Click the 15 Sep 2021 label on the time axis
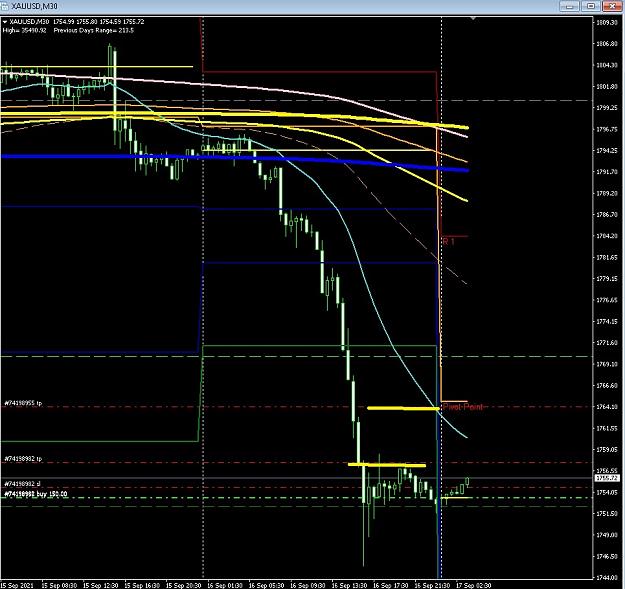Image resolution: width=625 pixels, height=589 pixels. click(17, 585)
